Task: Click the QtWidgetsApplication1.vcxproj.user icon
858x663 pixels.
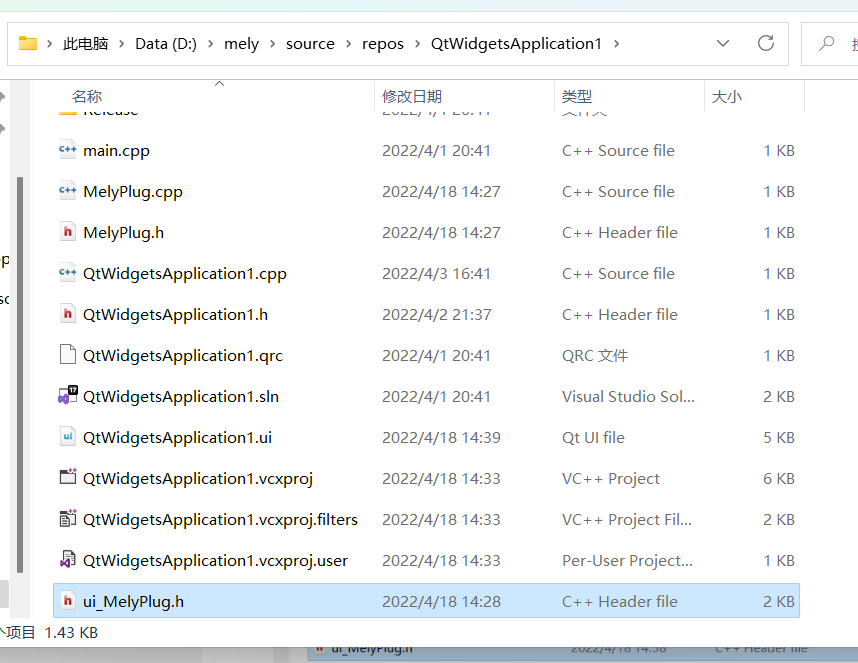Action: coord(67,559)
